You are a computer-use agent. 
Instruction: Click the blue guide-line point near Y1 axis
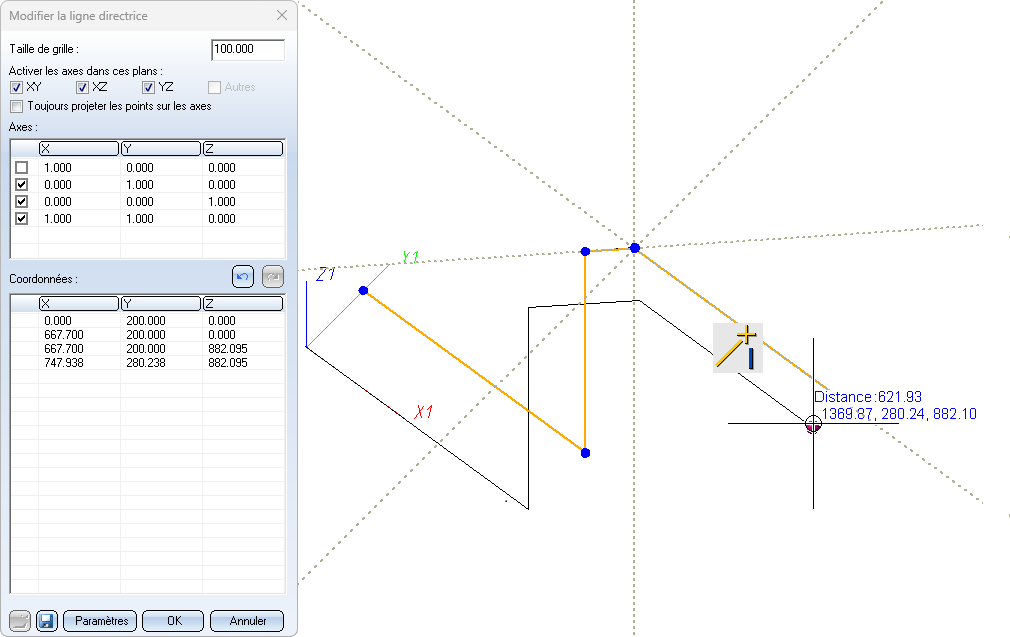[363, 290]
